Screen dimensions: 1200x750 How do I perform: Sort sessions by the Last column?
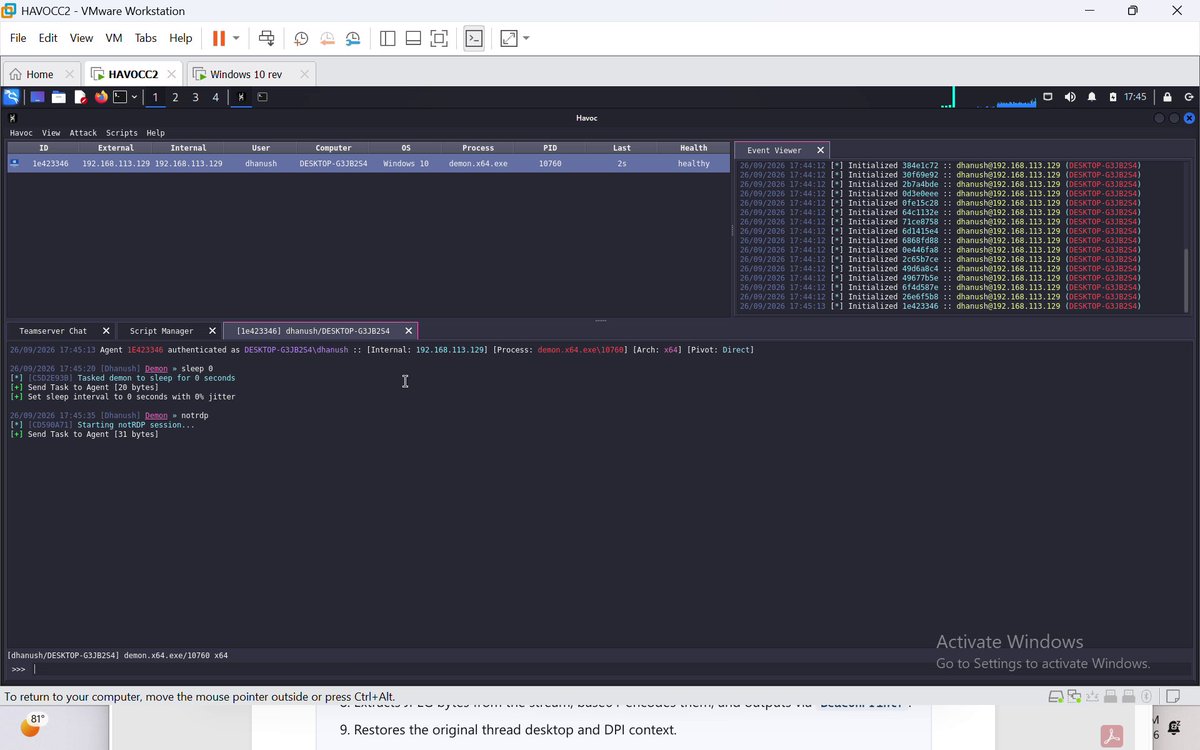622,148
